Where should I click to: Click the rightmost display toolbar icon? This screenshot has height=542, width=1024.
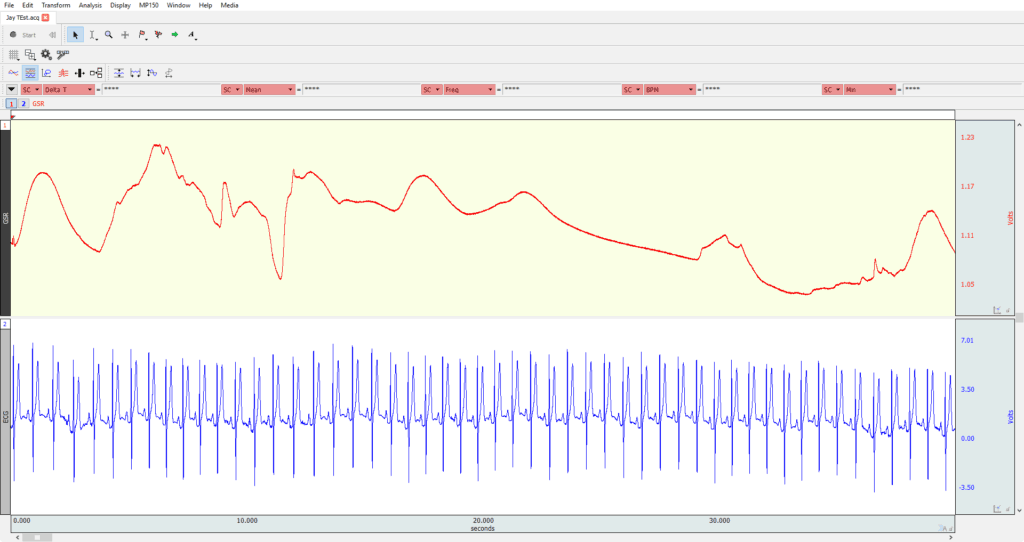pos(168,73)
